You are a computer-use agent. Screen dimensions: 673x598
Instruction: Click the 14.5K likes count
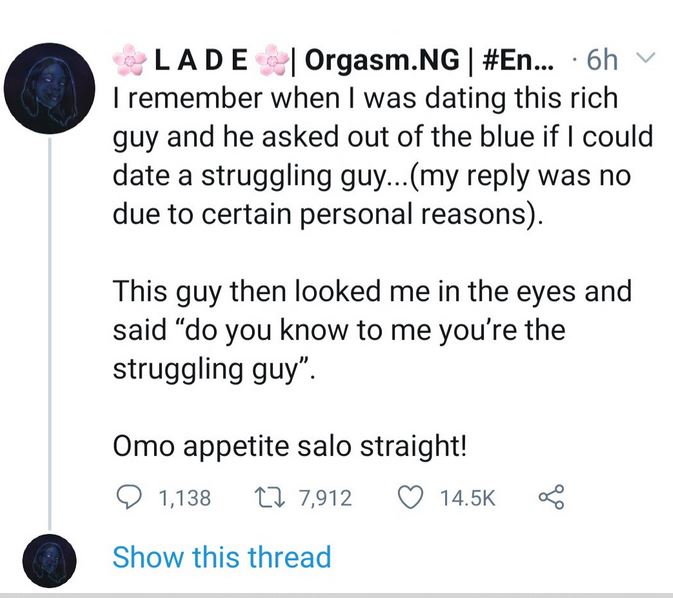(468, 497)
